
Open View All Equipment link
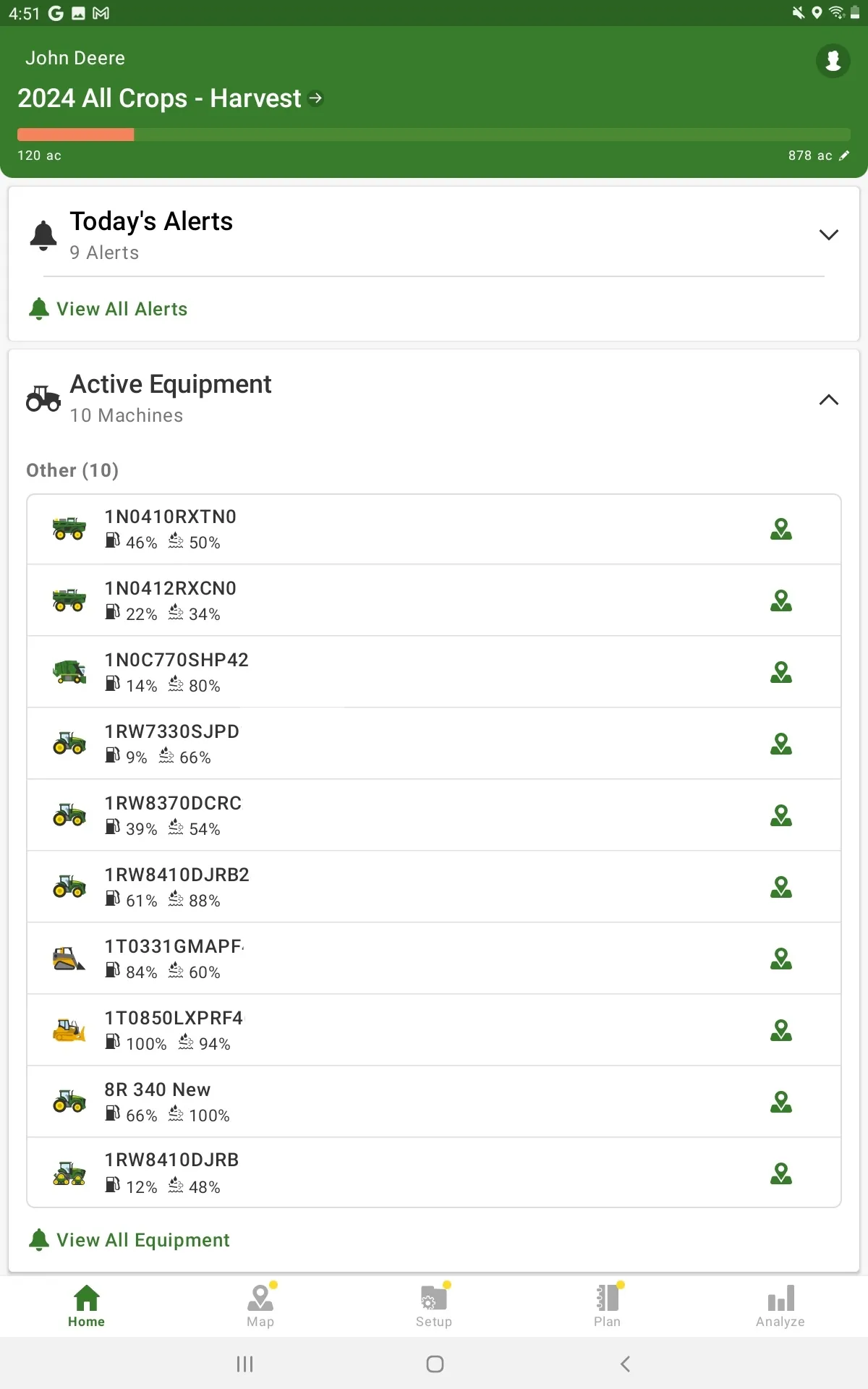[x=129, y=1240]
